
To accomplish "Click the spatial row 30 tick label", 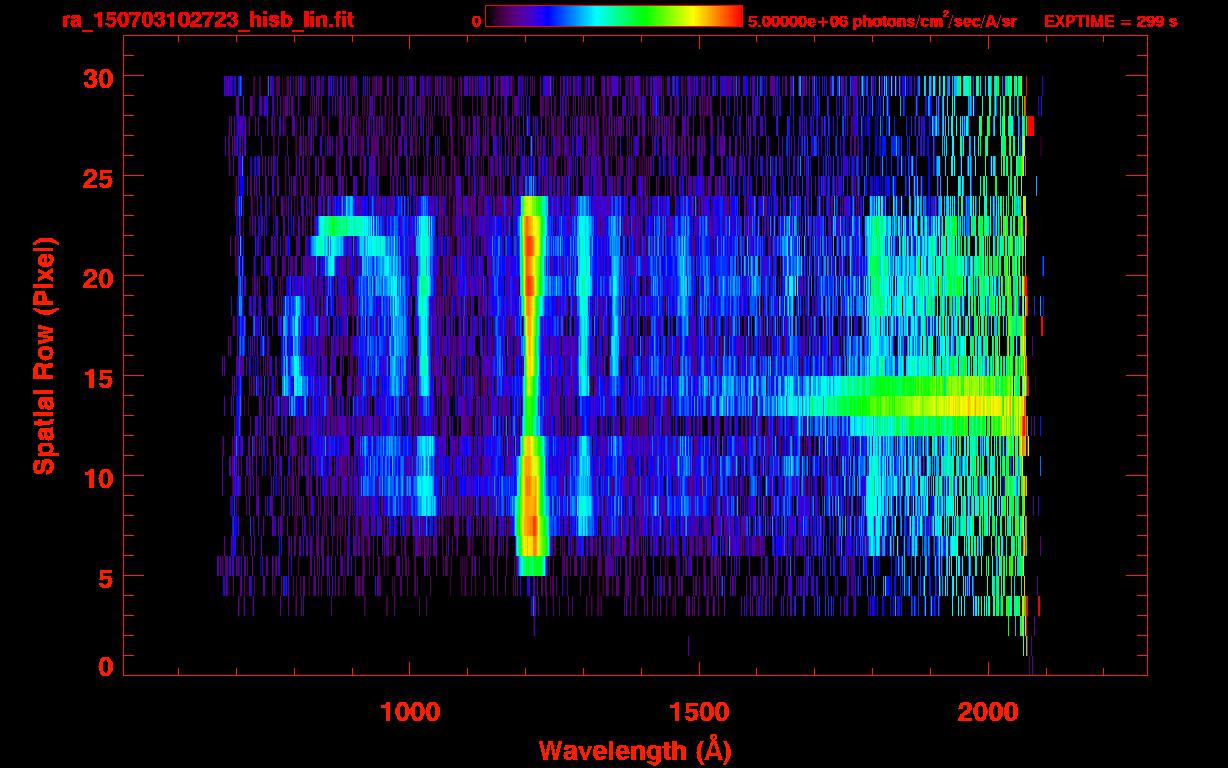I will pyautogui.click(x=98, y=77).
